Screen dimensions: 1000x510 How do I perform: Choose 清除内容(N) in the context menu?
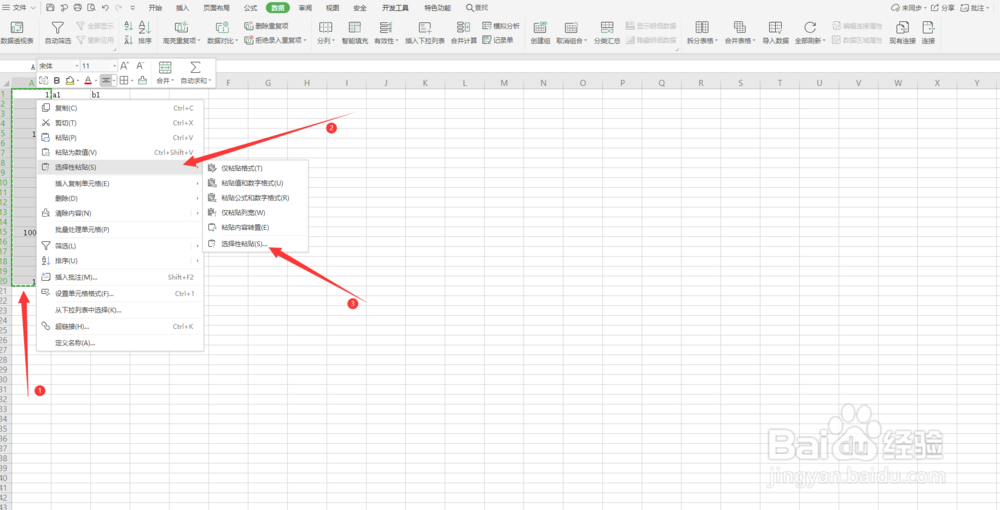click(x=120, y=213)
